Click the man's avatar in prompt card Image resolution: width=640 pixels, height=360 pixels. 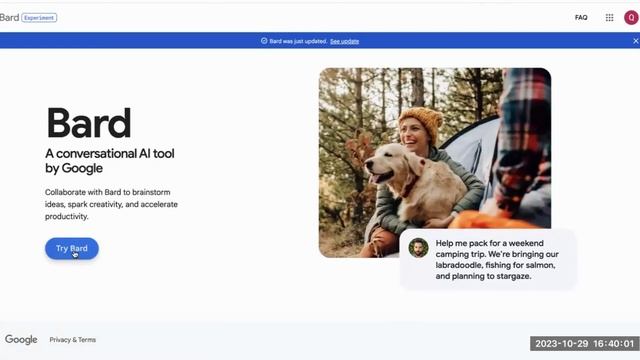(x=418, y=248)
